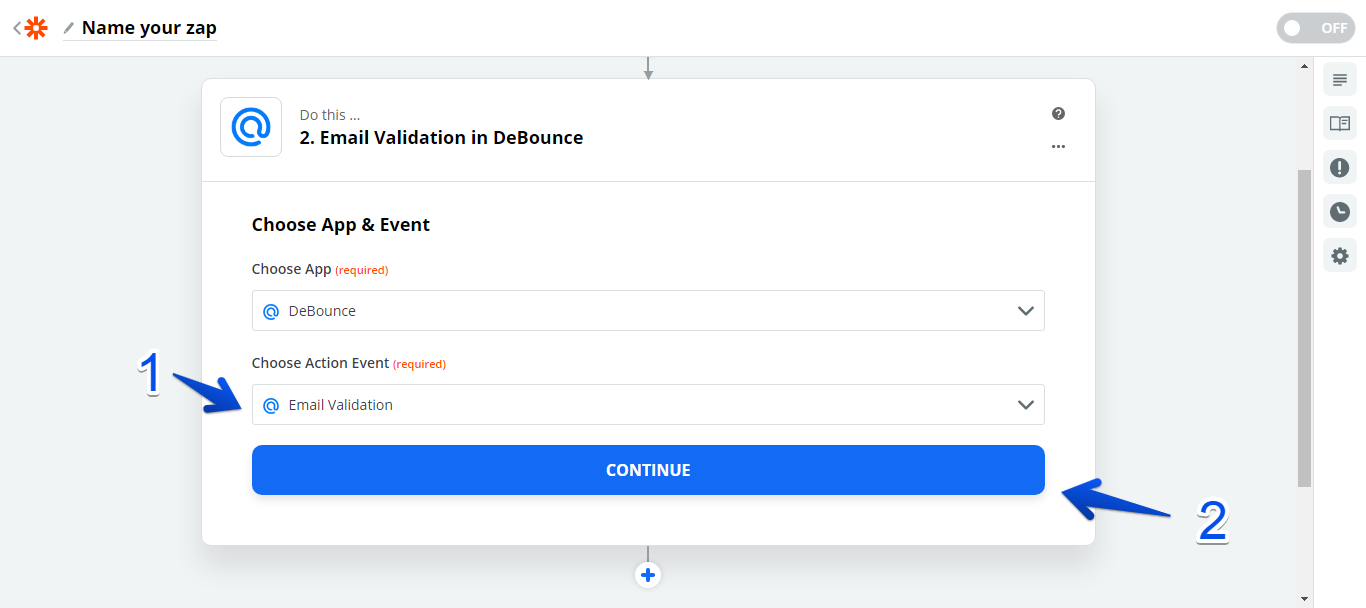Click the scroll down arrow of the scrollbar
The image size is (1366, 608).
click(x=1303, y=598)
